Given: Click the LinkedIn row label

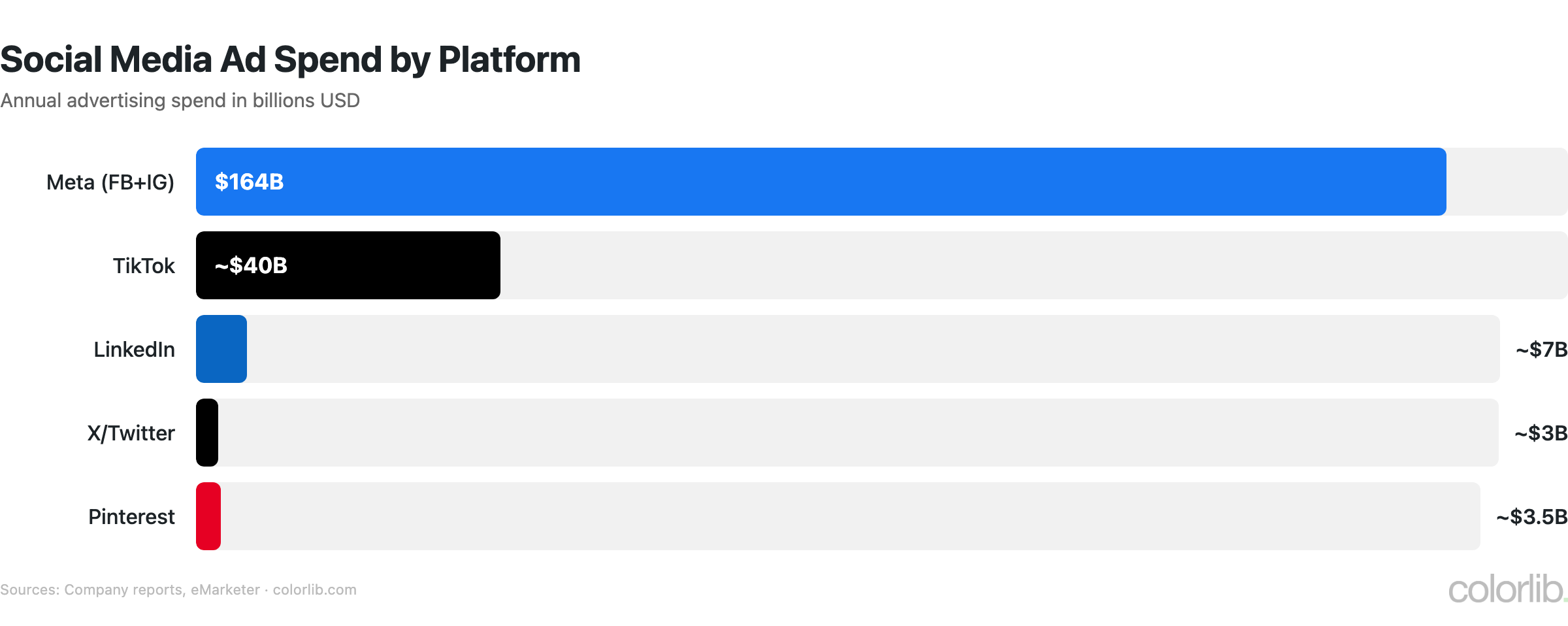Looking at the screenshot, I should [134, 350].
